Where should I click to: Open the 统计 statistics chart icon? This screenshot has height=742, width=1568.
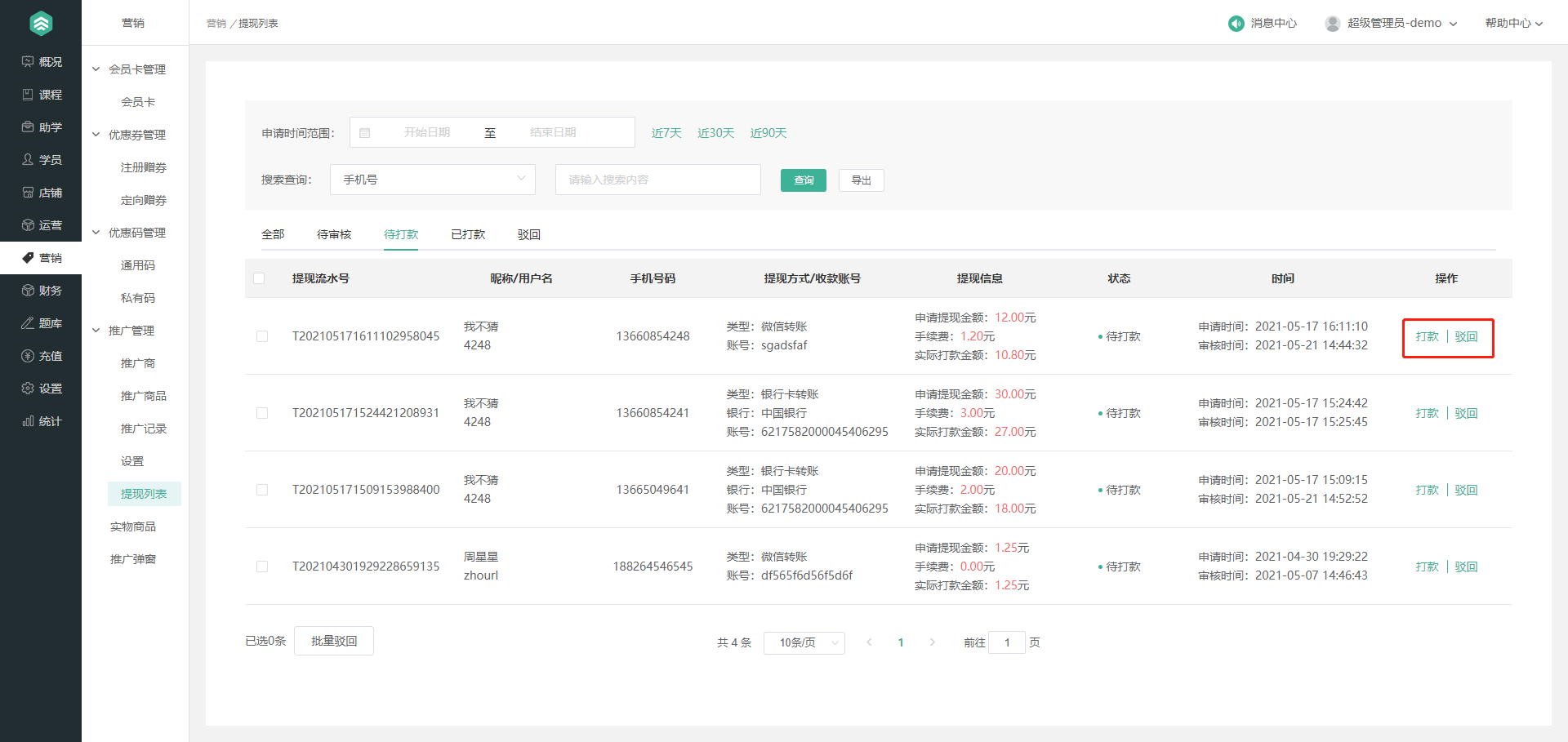point(28,421)
